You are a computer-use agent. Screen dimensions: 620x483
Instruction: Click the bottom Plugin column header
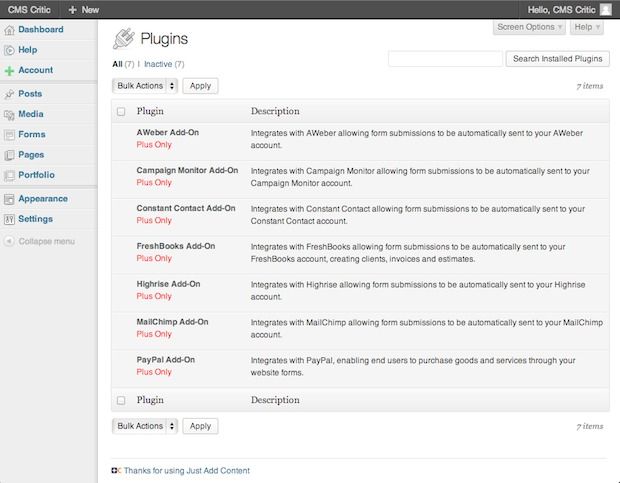(x=150, y=400)
